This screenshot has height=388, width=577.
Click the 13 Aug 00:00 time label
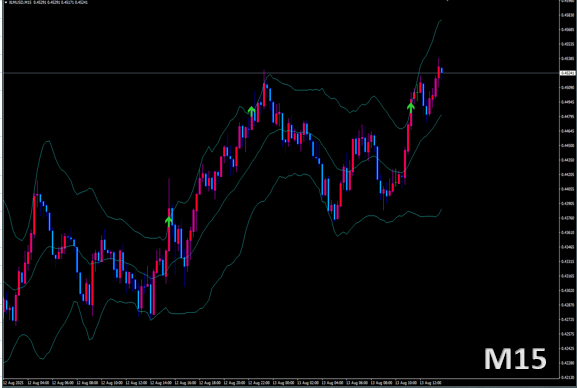284,383
